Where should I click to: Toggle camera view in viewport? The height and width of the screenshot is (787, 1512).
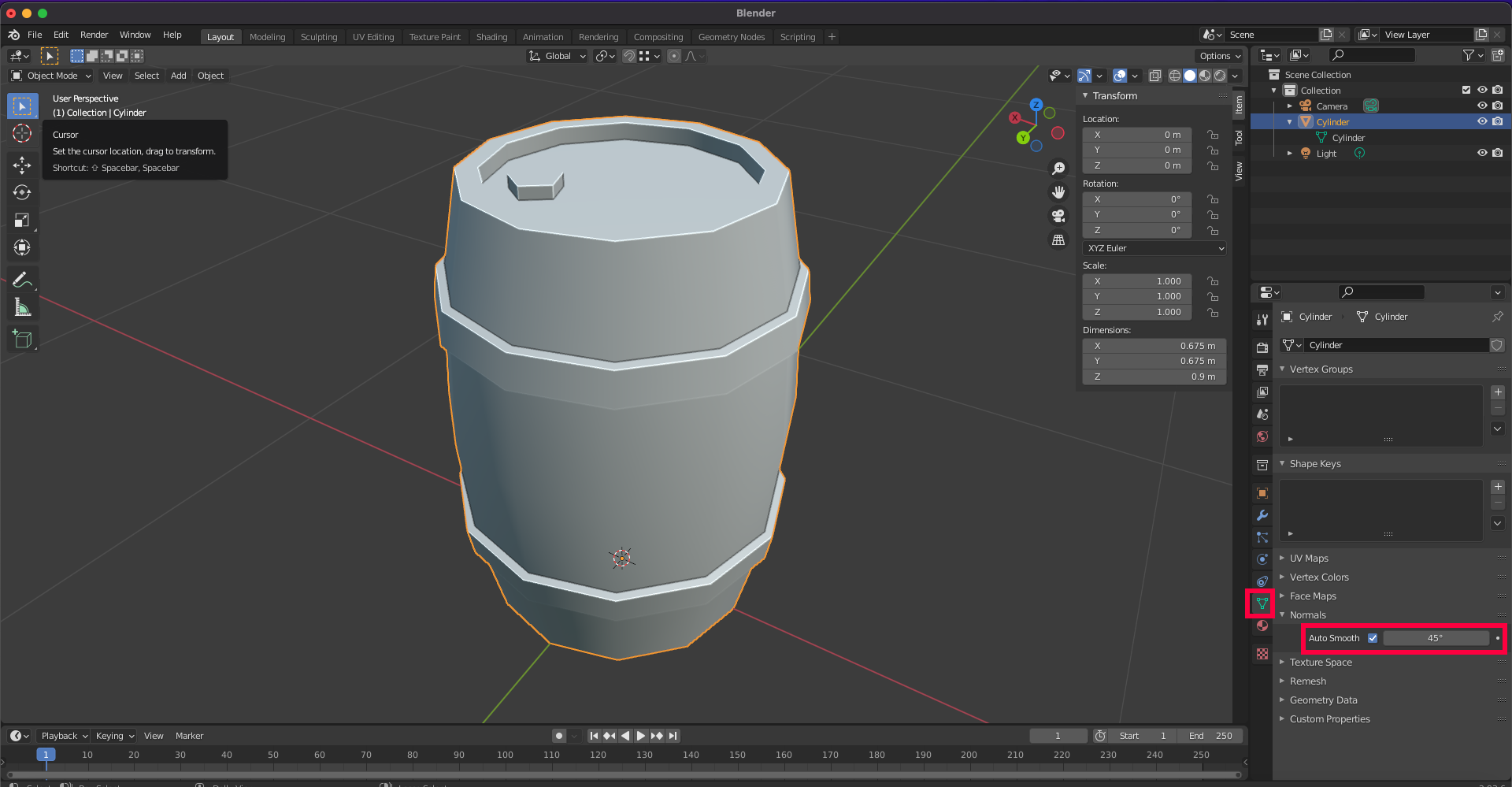pos(1058,216)
